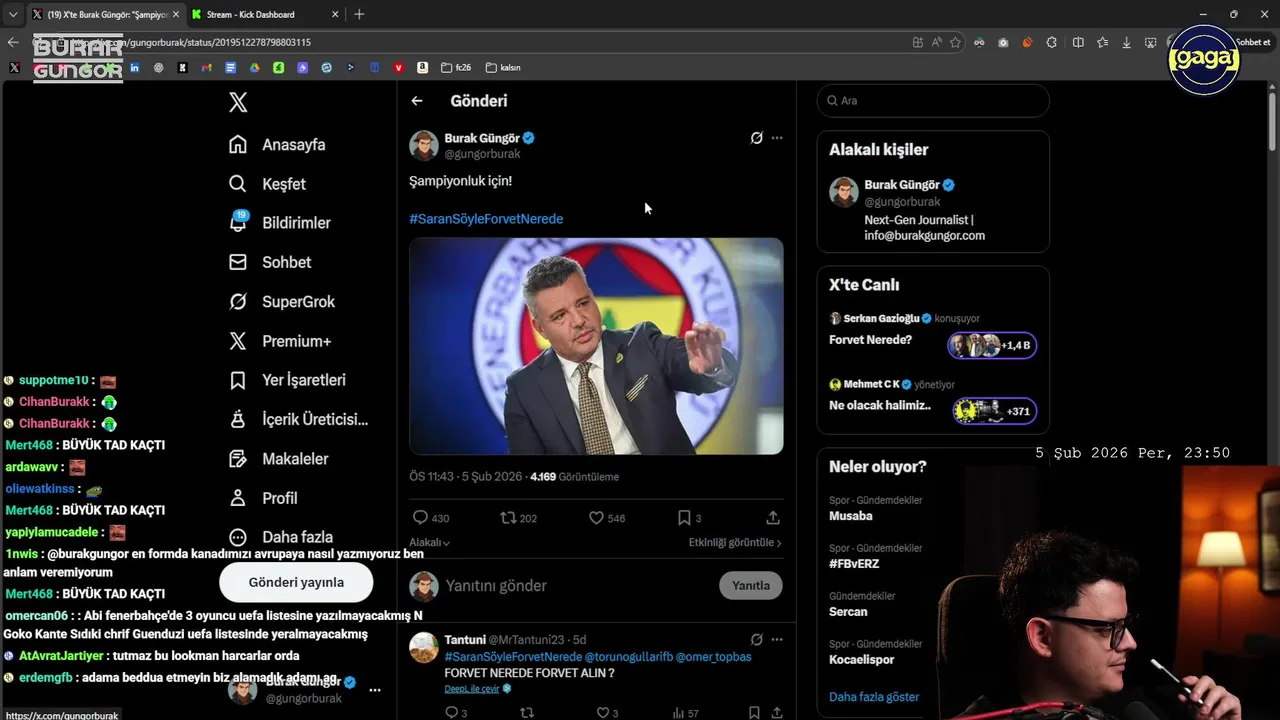Open LinkedIn bookmark icon
This screenshot has height=720, width=1280.
click(134, 68)
